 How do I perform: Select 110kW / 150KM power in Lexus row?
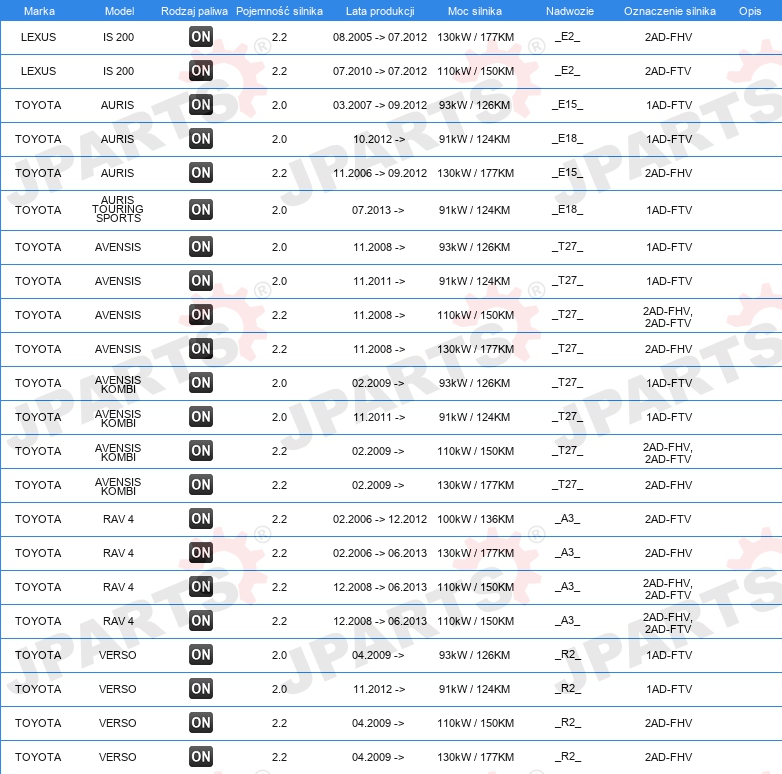click(x=475, y=71)
